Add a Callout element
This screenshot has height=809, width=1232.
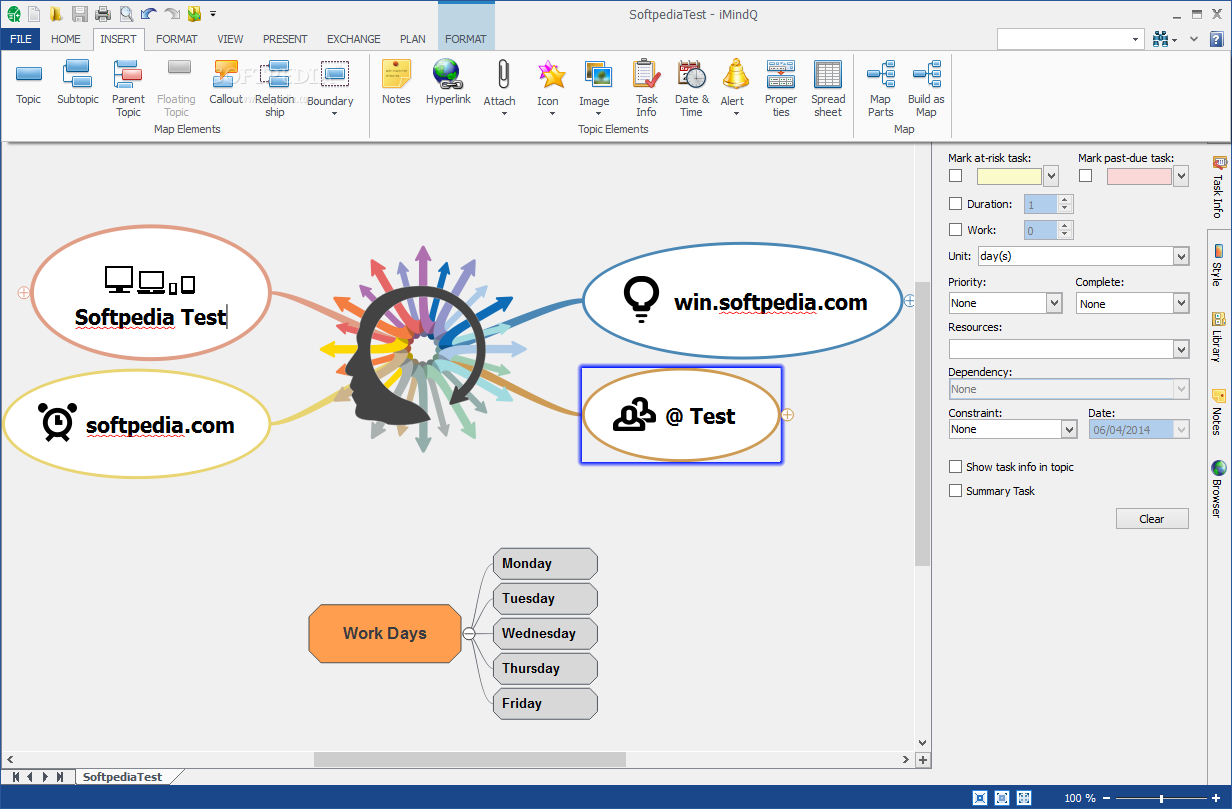tap(226, 83)
